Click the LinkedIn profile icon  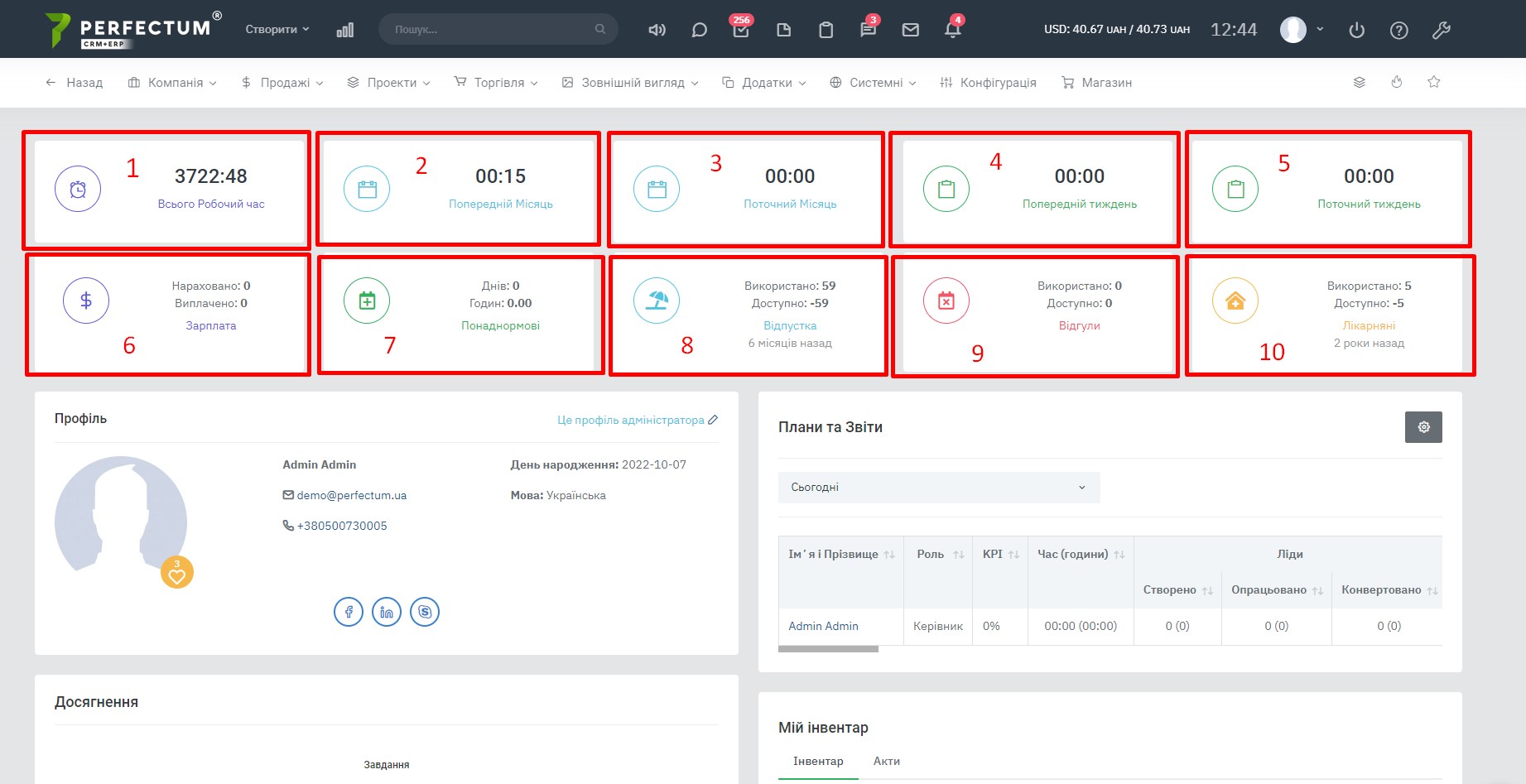[x=387, y=612]
